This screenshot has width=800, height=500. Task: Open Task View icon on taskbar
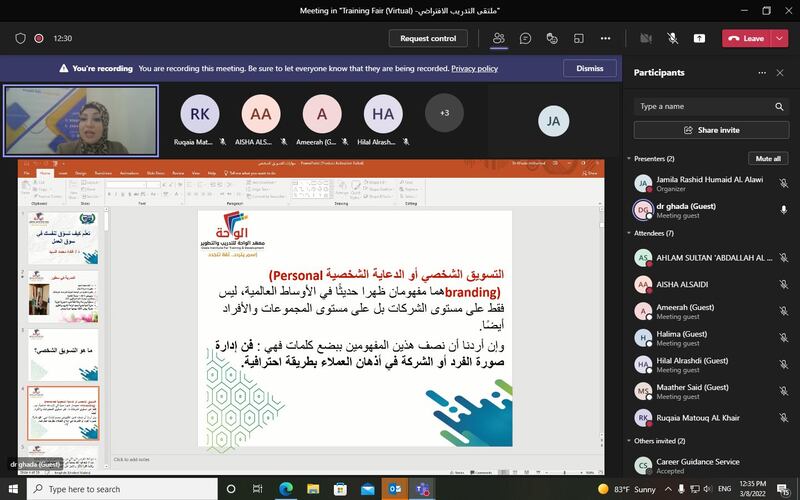258,489
